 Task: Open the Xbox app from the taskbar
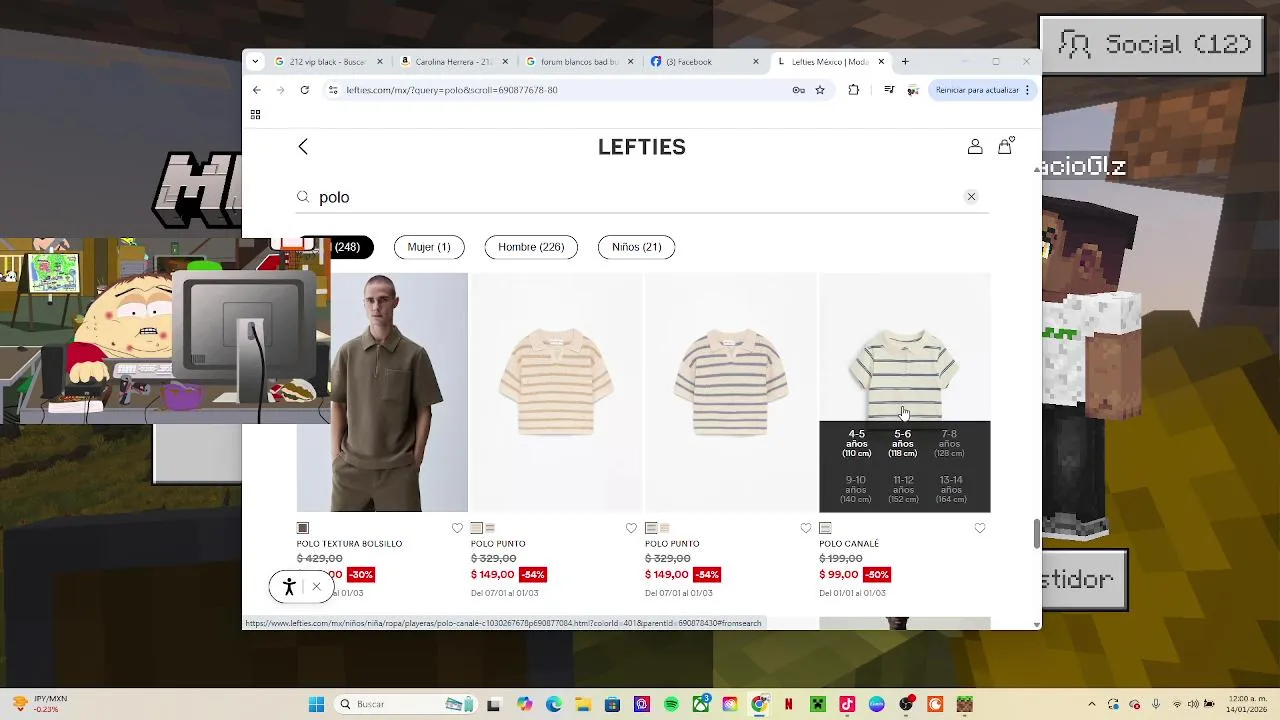[x=700, y=704]
